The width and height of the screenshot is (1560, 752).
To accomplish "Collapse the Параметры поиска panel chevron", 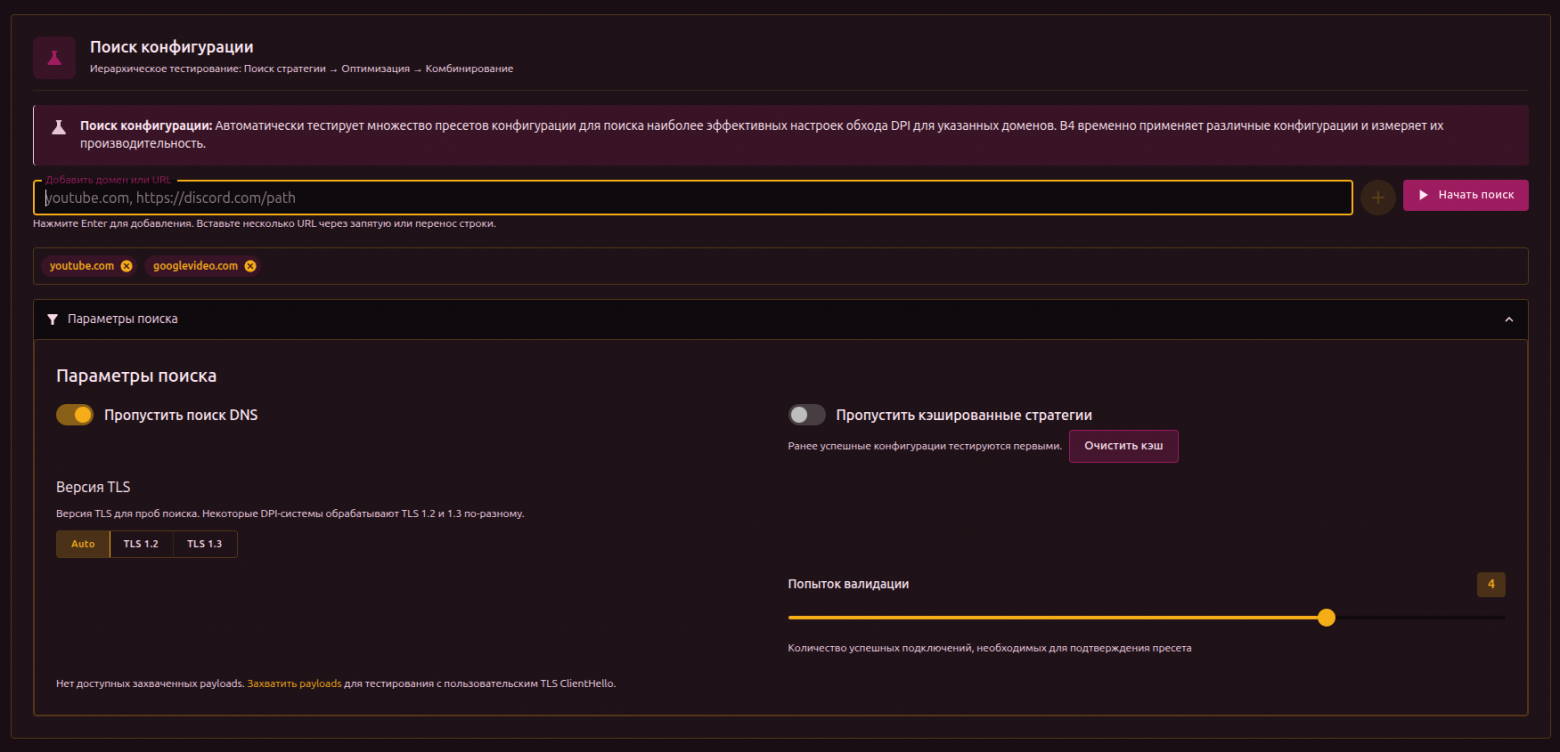I will [1509, 319].
